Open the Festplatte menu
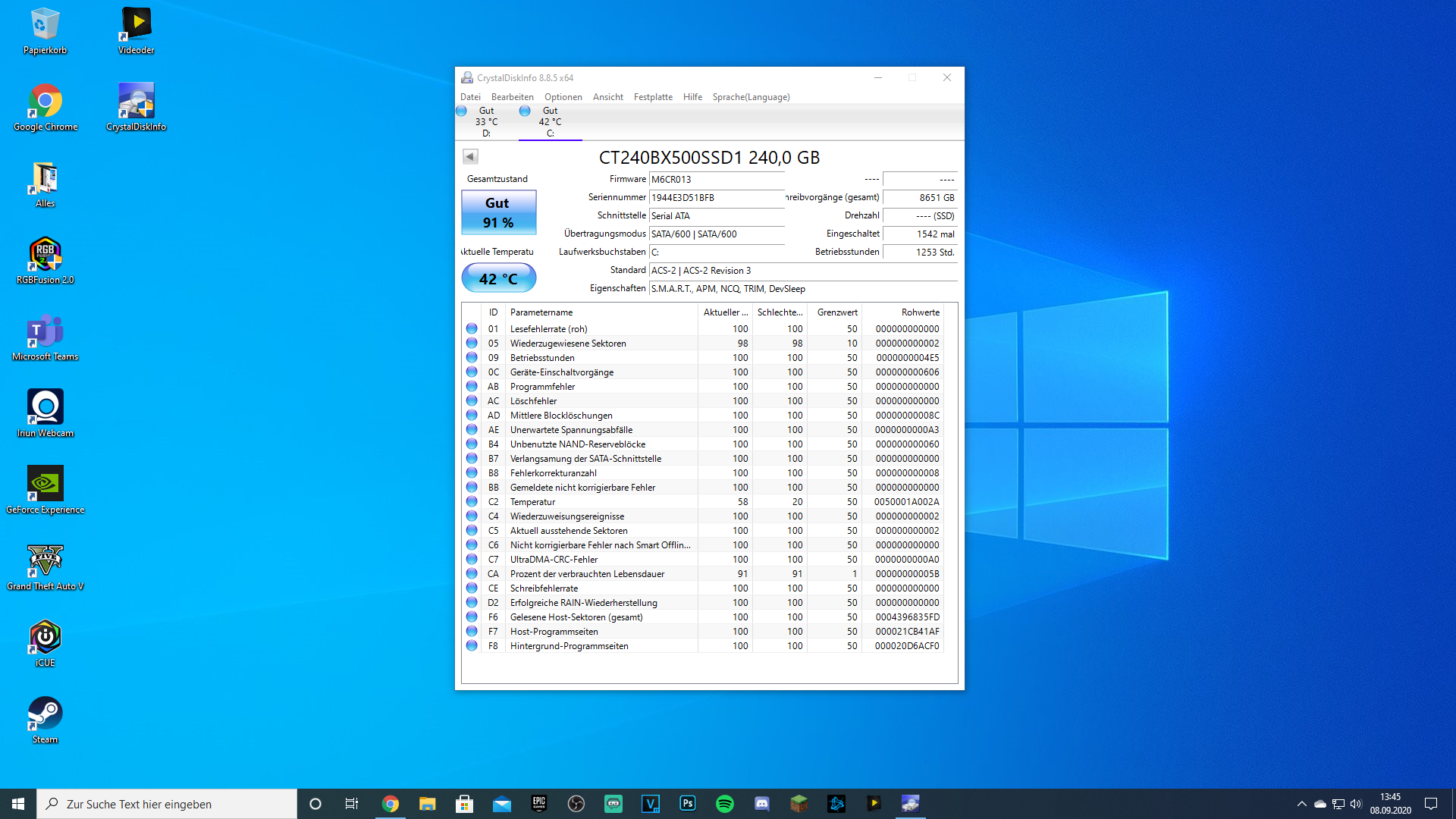 tap(652, 97)
